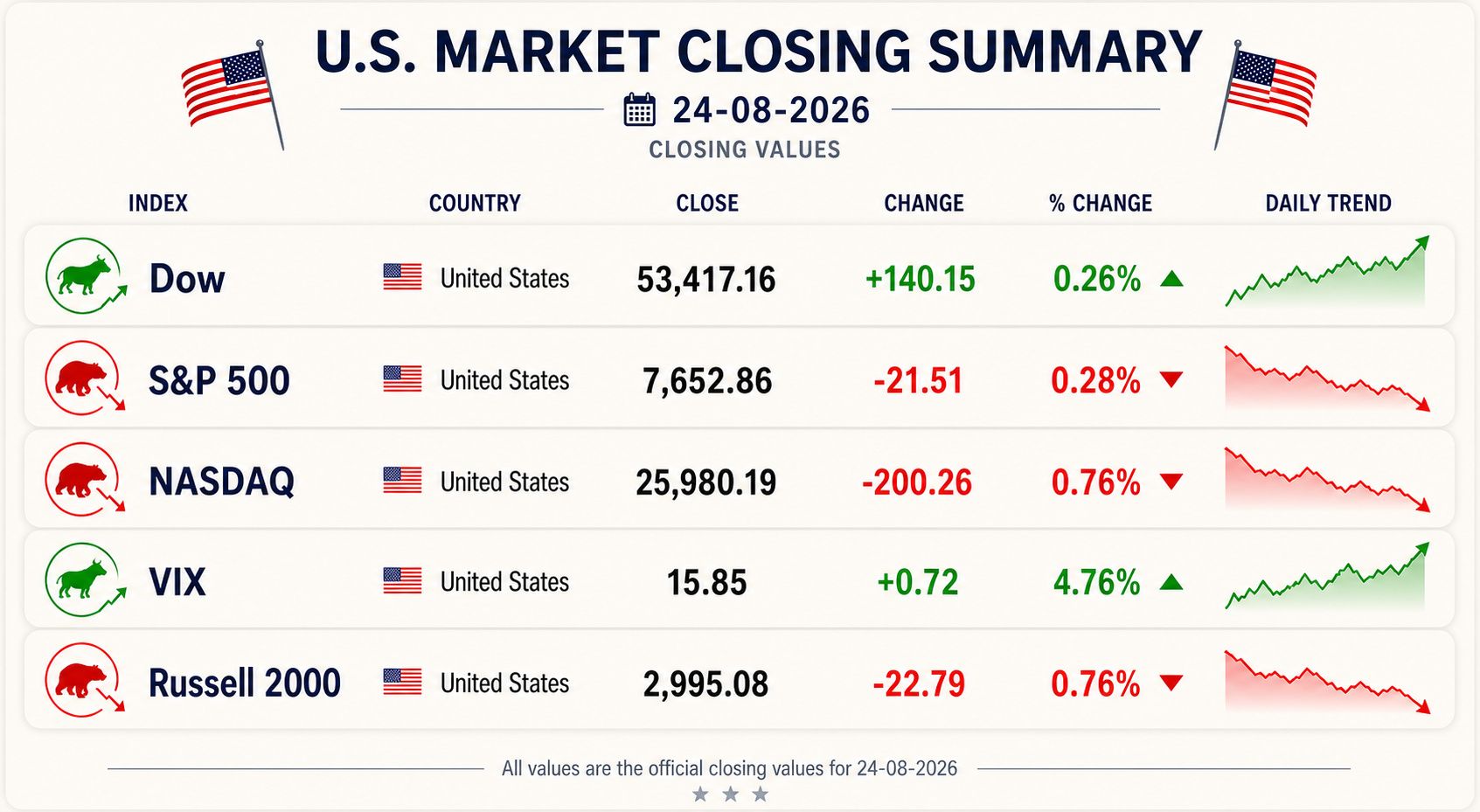
Task: Open the Dow daily trend chart
Action: click(1327, 272)
